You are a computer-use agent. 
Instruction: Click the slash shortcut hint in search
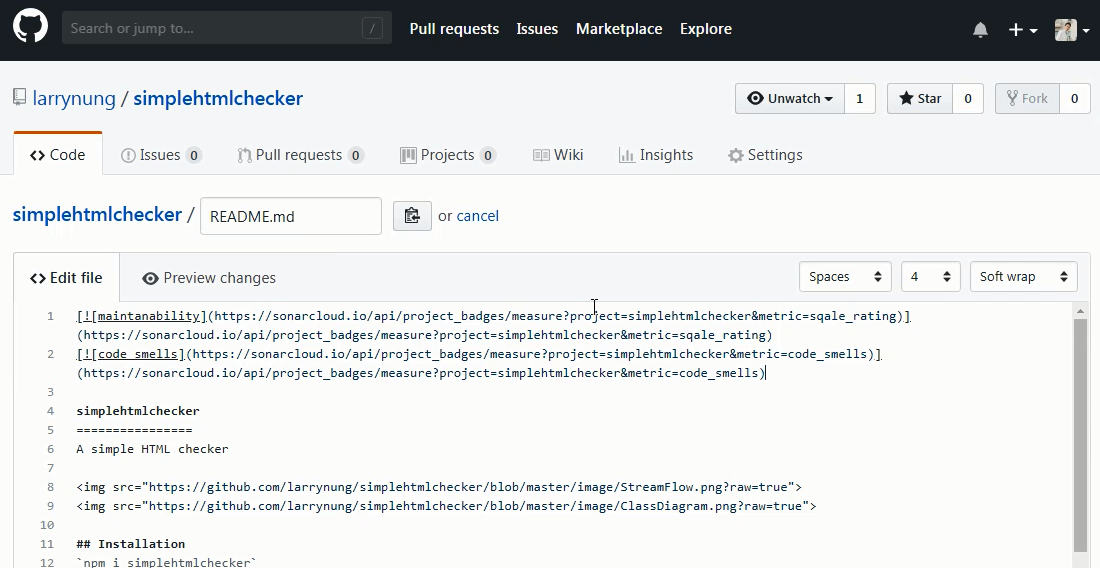372,29
